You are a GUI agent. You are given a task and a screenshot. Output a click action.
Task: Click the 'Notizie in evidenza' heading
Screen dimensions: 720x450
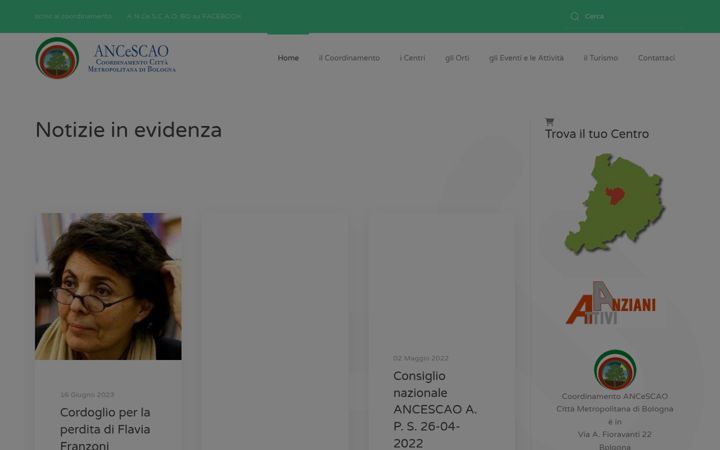point(129,130)
